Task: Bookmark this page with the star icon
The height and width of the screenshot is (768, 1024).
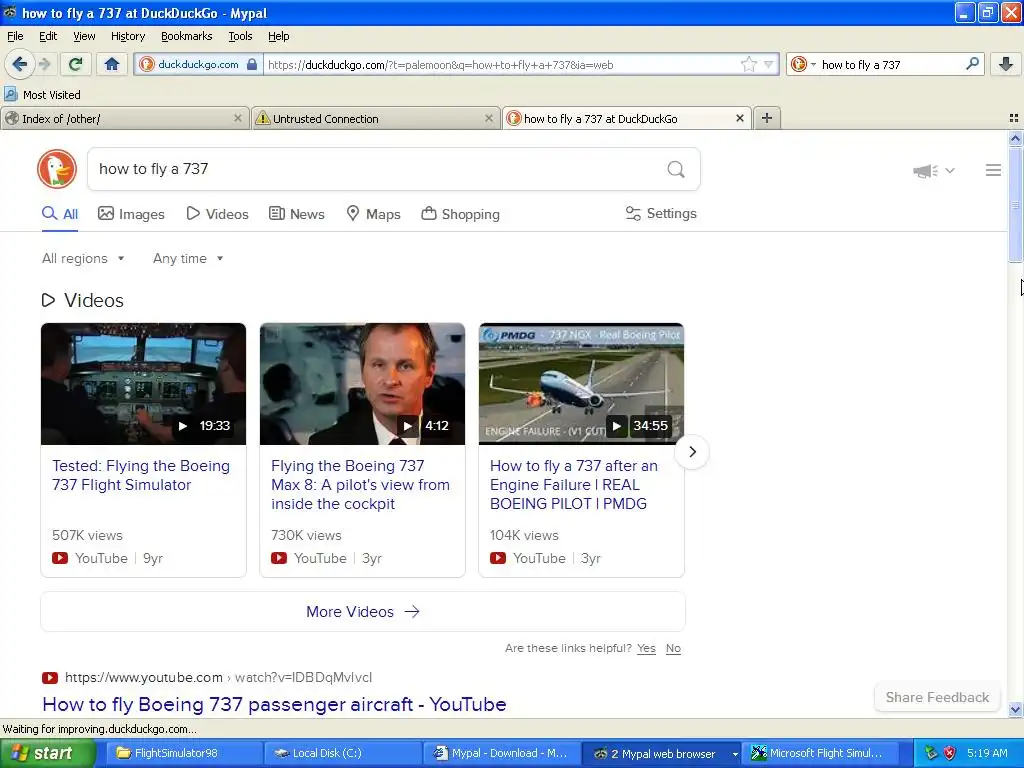Action: click(x=748, y=64)
